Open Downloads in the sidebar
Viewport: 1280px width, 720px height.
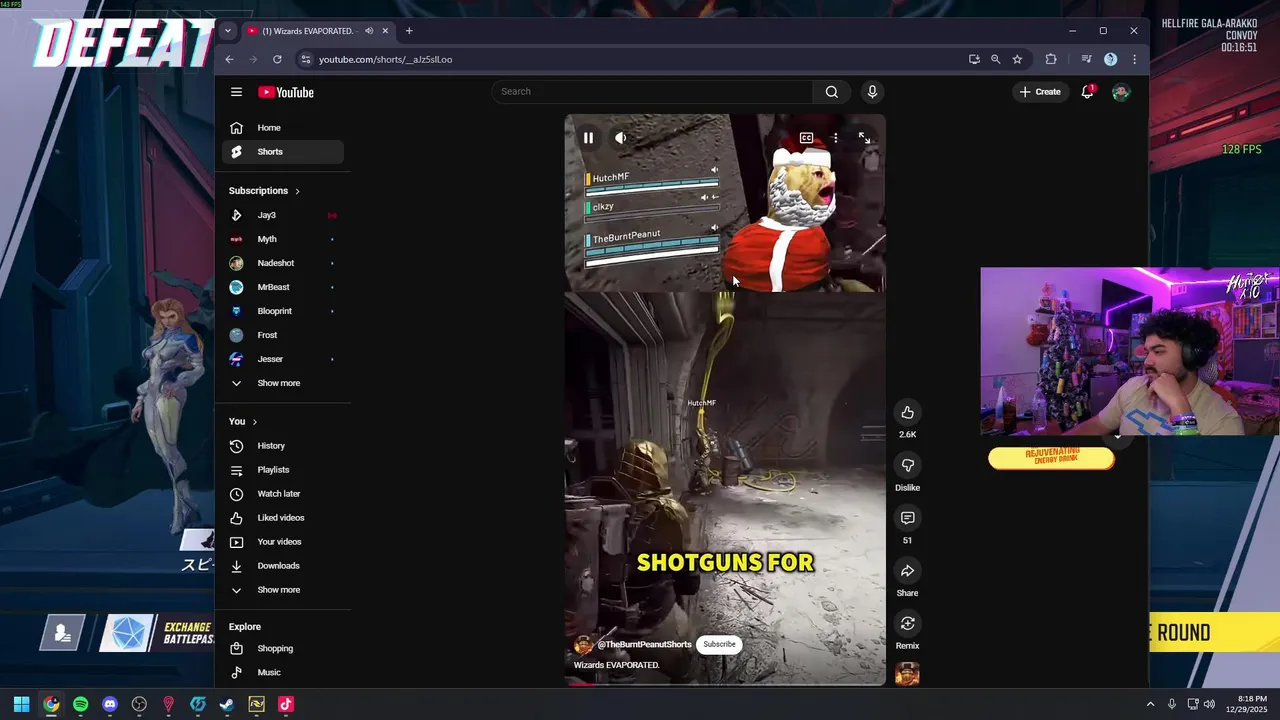(283, 566)
